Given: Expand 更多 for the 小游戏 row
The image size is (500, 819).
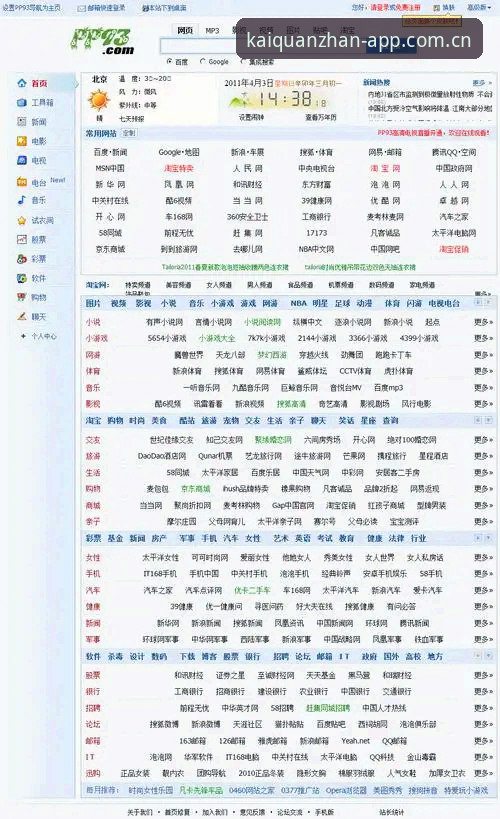Looking at the screenshot, I should pyautogui.click(x=483, y=338).
